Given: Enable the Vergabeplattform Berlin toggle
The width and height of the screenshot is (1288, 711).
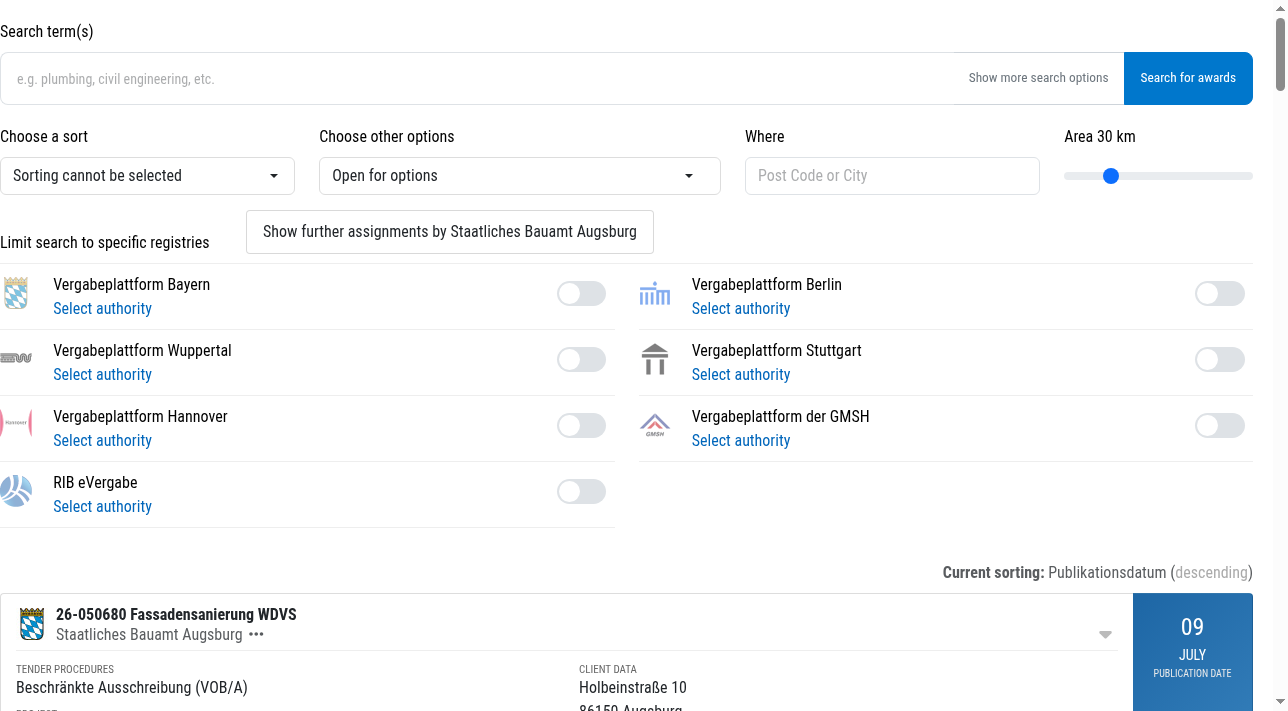Looking at the screenshot, I should tap(1220, 293).
